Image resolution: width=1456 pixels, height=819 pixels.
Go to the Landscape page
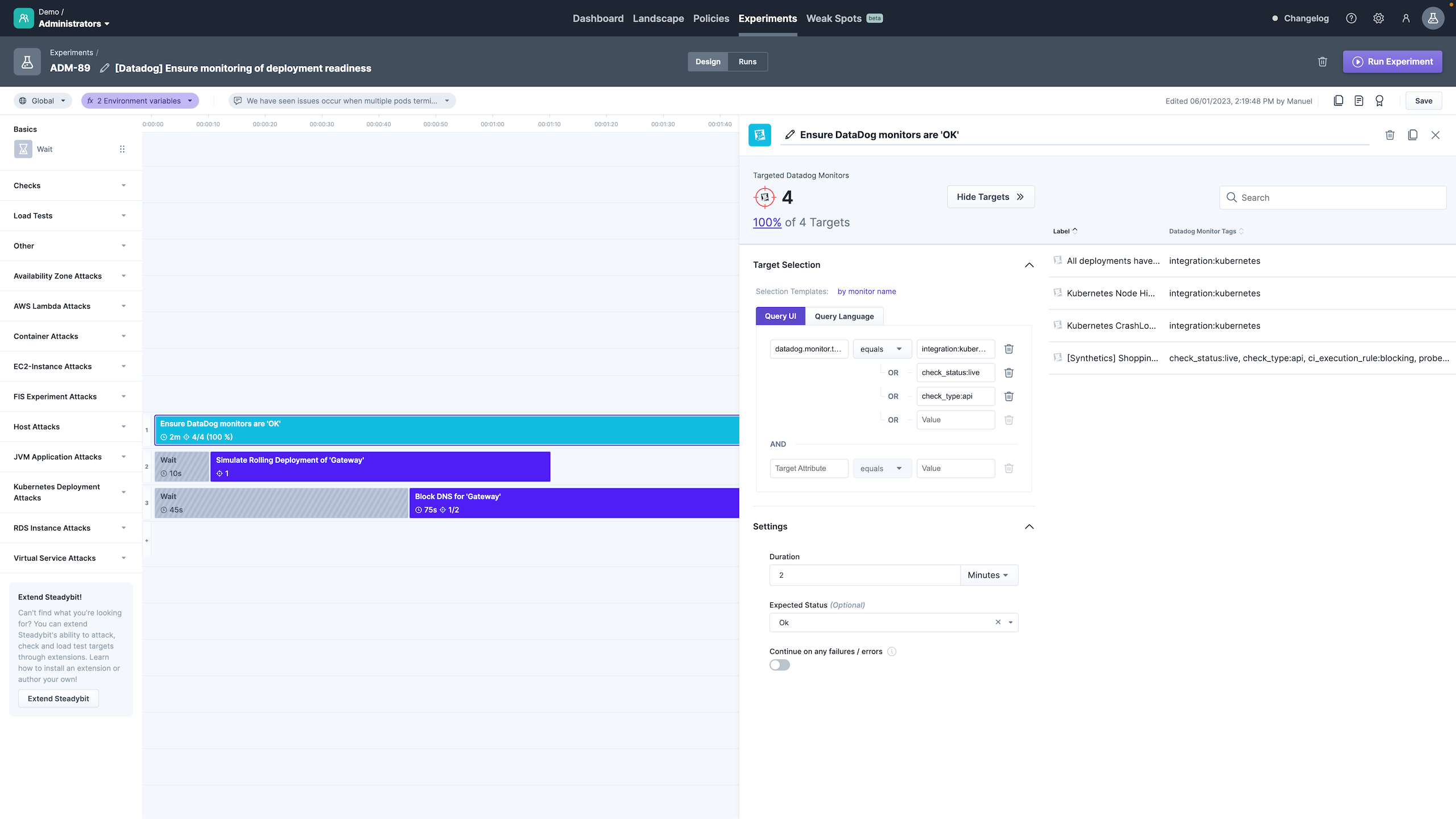[658, 18]
